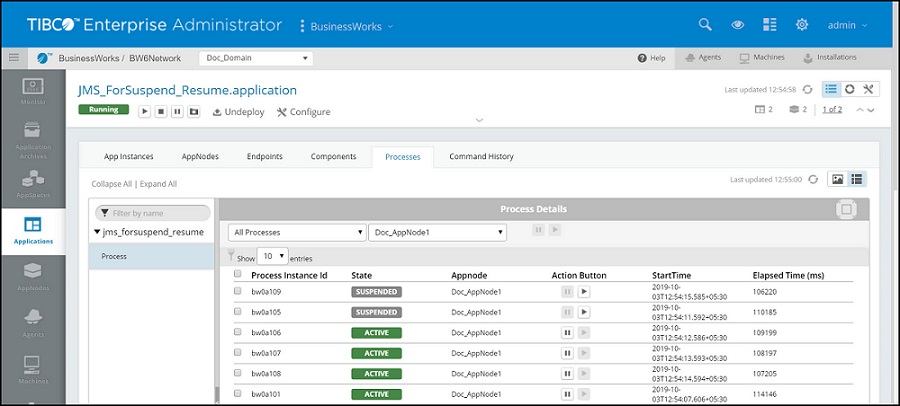The height and width of the screenshot is (406, 900).
Task: Expand the Doc_AppNode1 appnode dropdown
Action: 438,233
